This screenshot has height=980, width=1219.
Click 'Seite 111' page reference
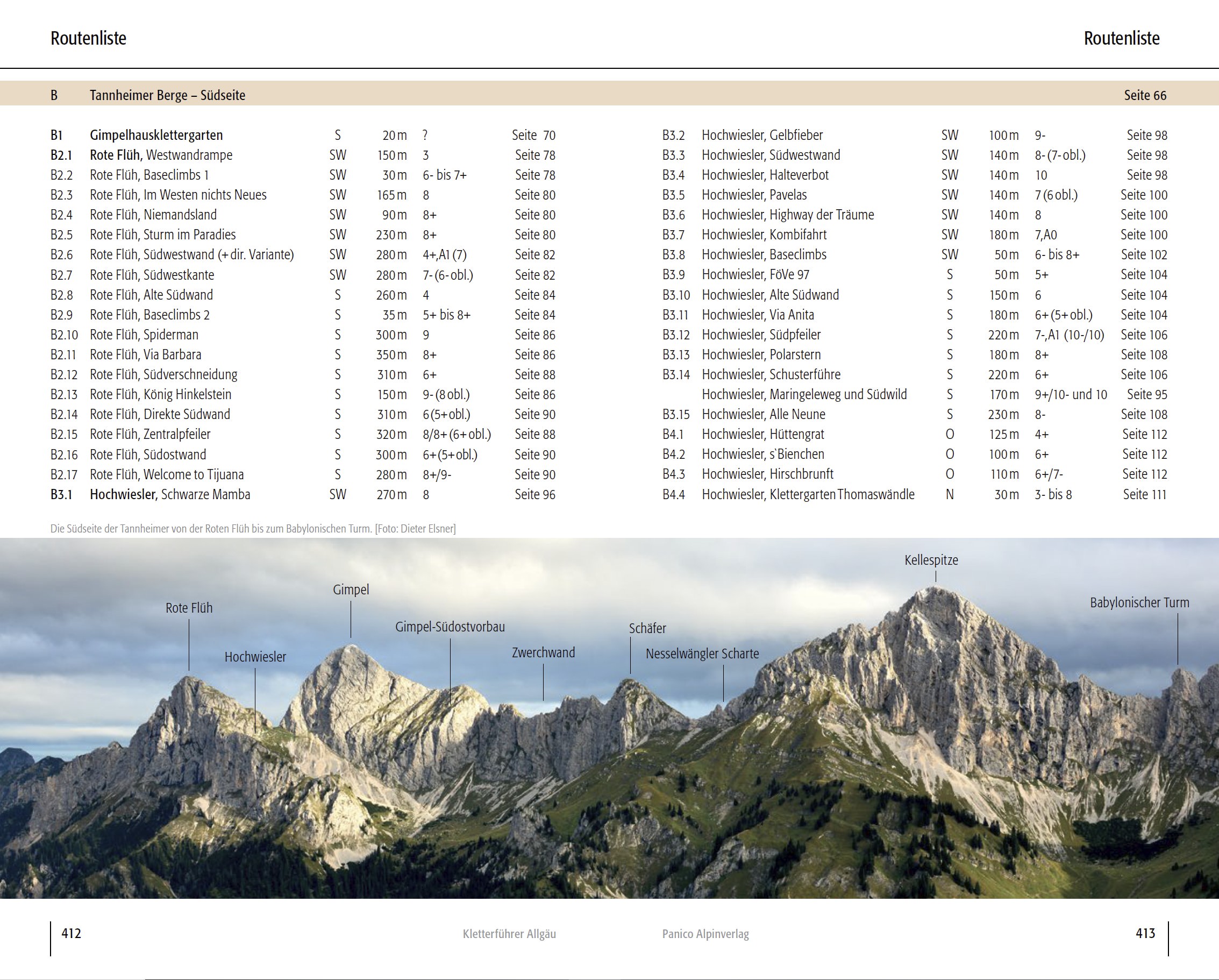[1144, 494]
